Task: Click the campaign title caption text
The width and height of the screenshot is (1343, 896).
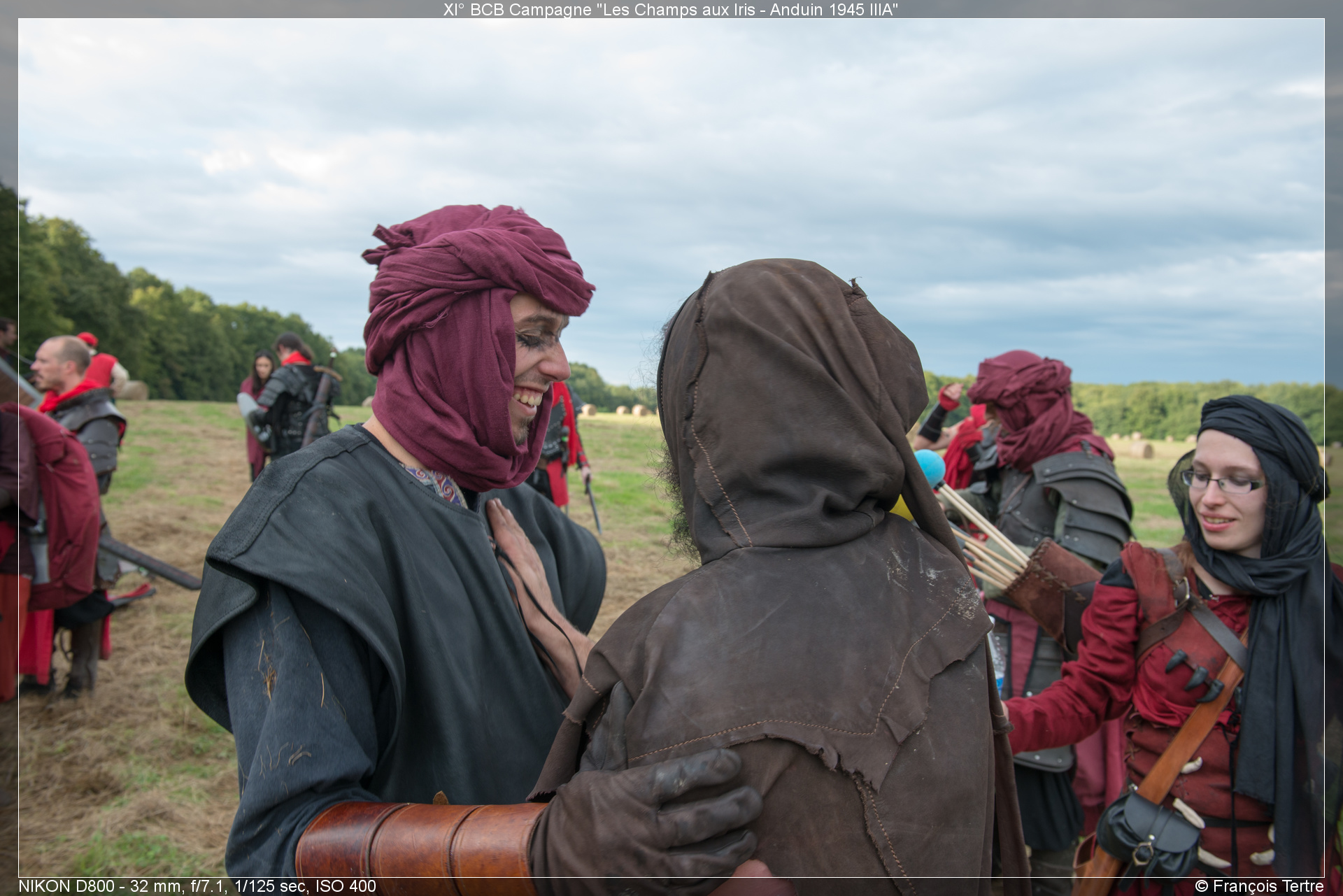Action: click(x=671, y=9)
